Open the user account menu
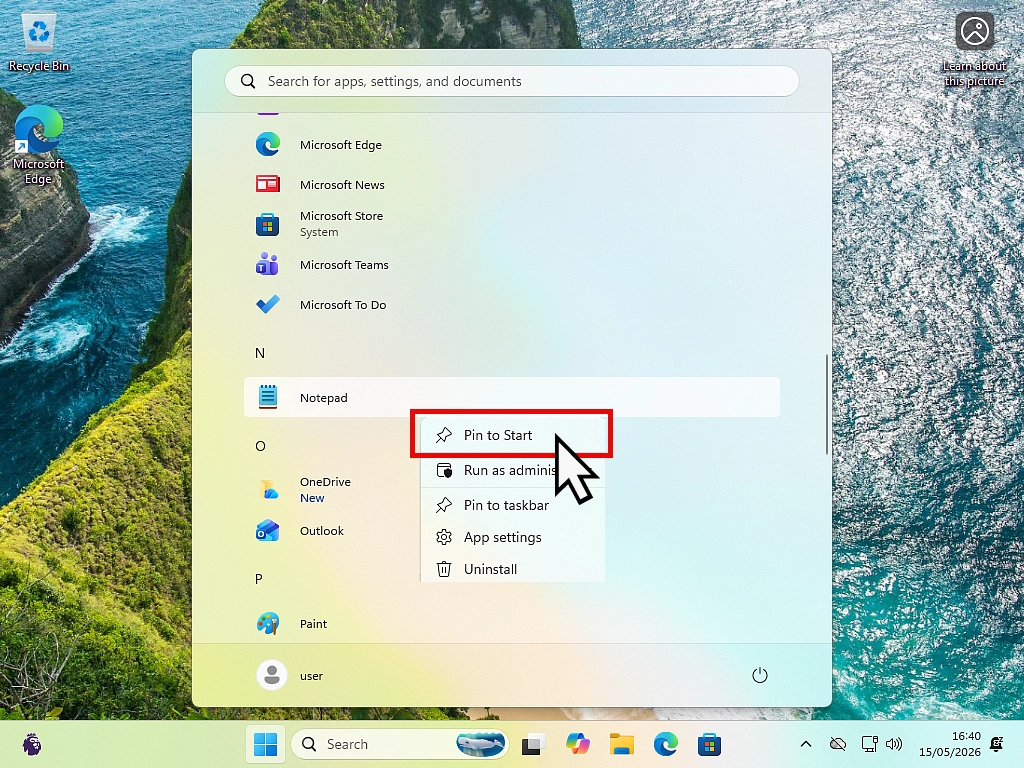Screen dimensions: 1024x768 tap(290, 675)
